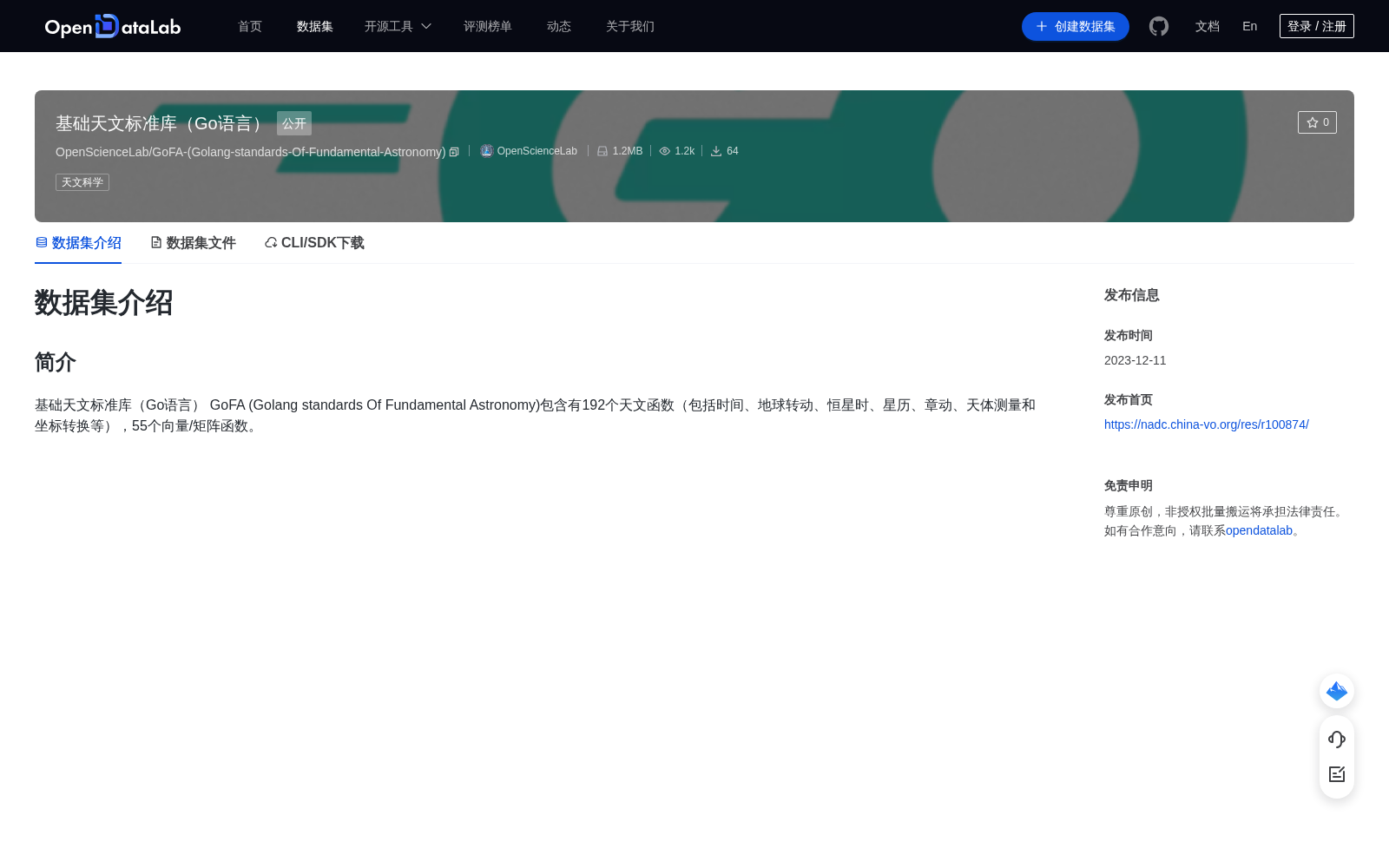
Task: Open 评测榜单 navigation item
Action: click(488, 26)
